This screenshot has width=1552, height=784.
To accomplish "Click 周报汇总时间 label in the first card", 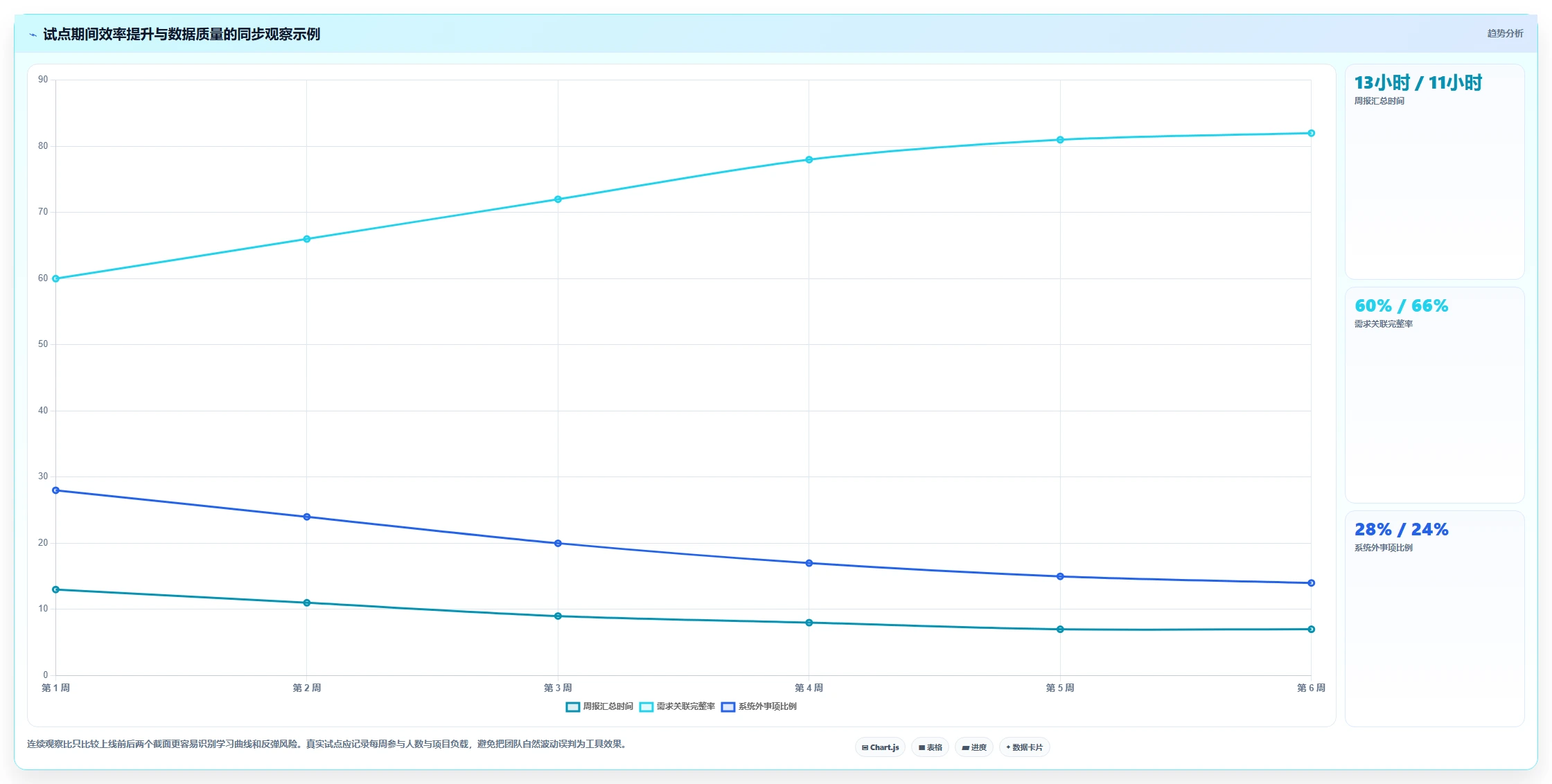I will pos(1379,101).
